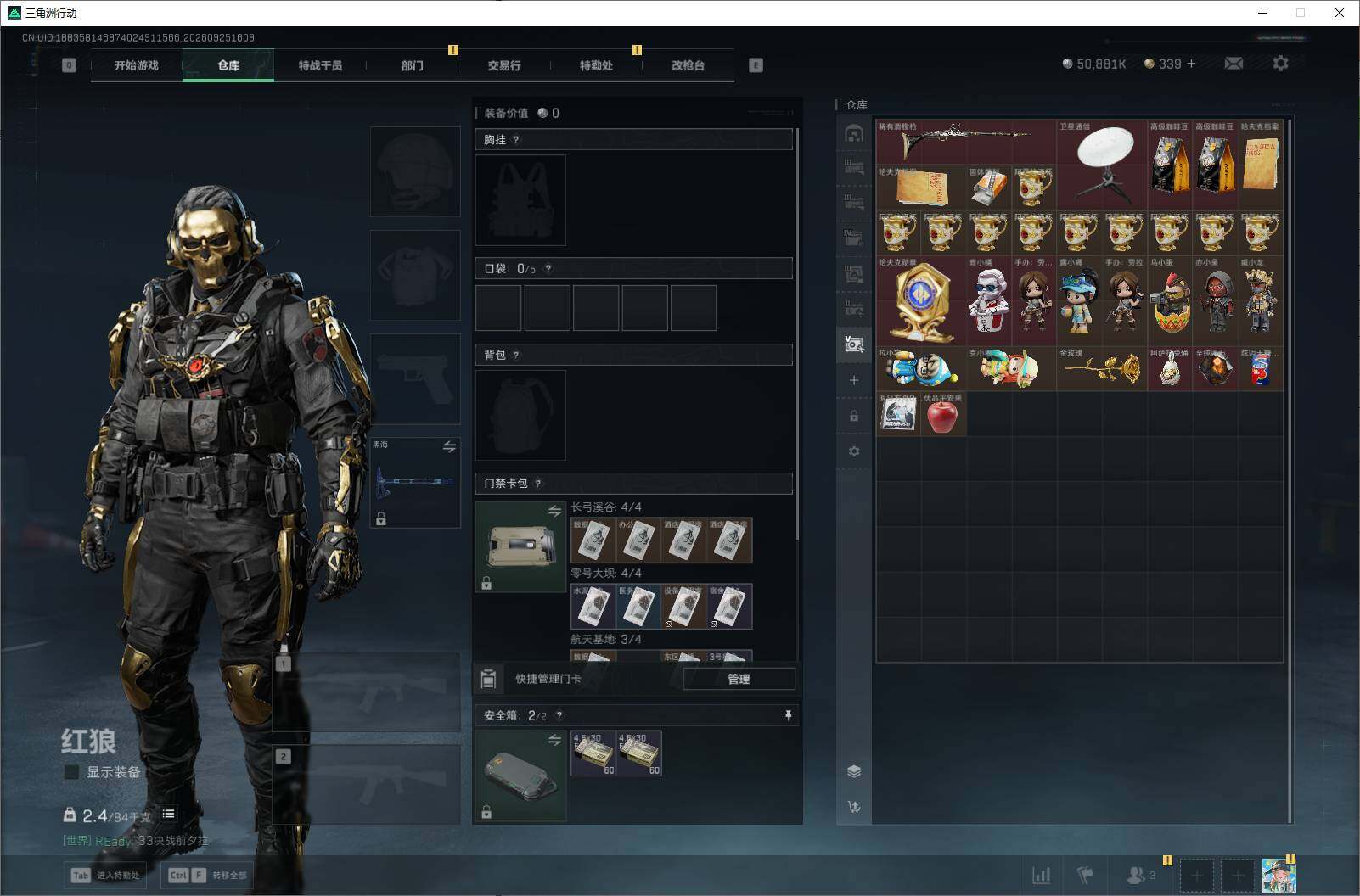
Task: Click the loadout panel vertical scrollbar
Action: tap(798, 335)
